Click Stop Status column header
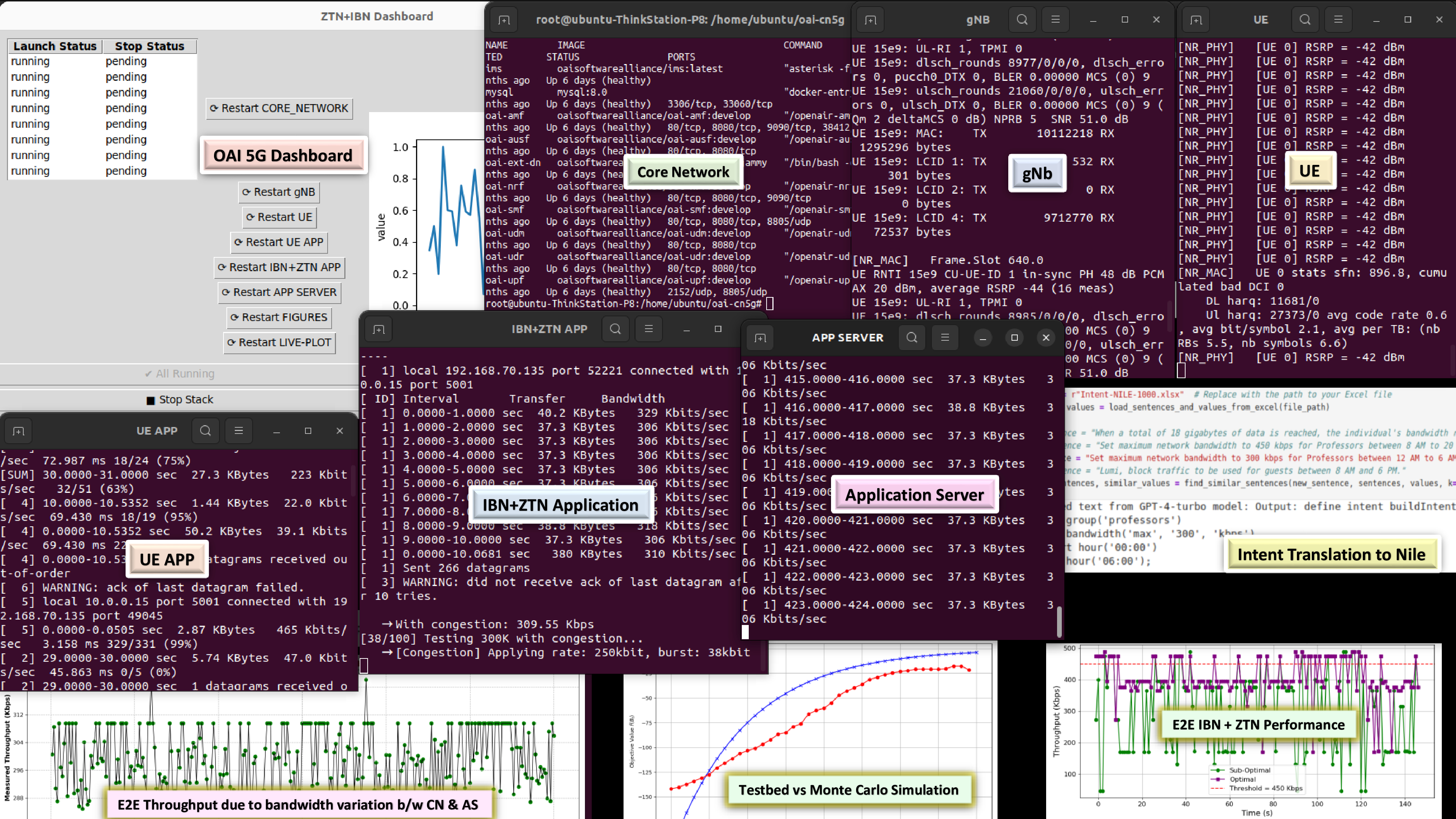The image size is (1456, 819). [149, 46]
